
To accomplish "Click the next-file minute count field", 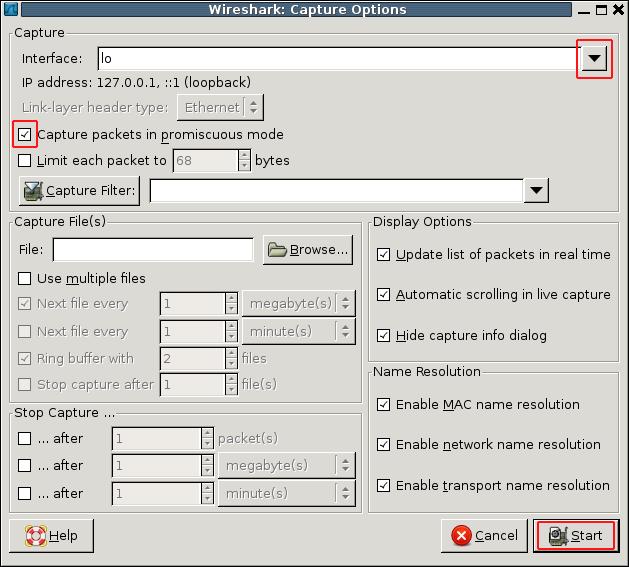I will pyautogui.click(x=193, y=331).
